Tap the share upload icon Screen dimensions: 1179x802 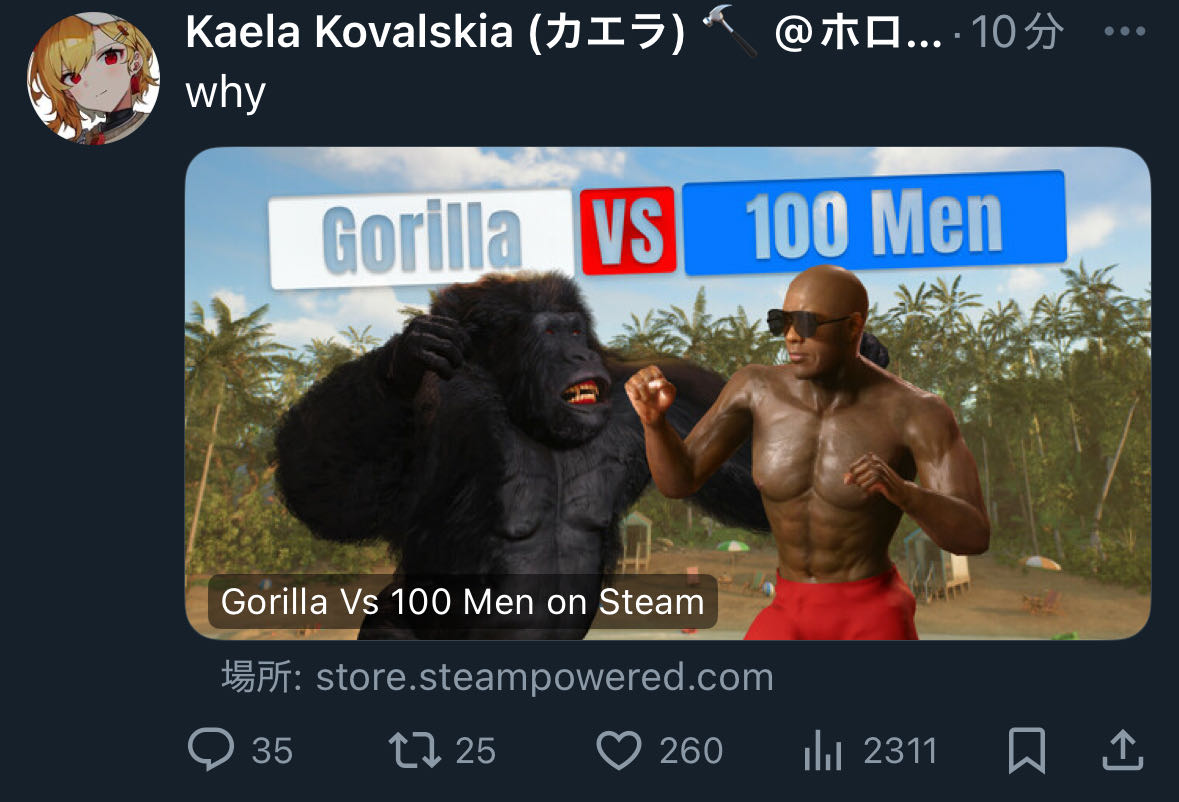[1123, 749]
